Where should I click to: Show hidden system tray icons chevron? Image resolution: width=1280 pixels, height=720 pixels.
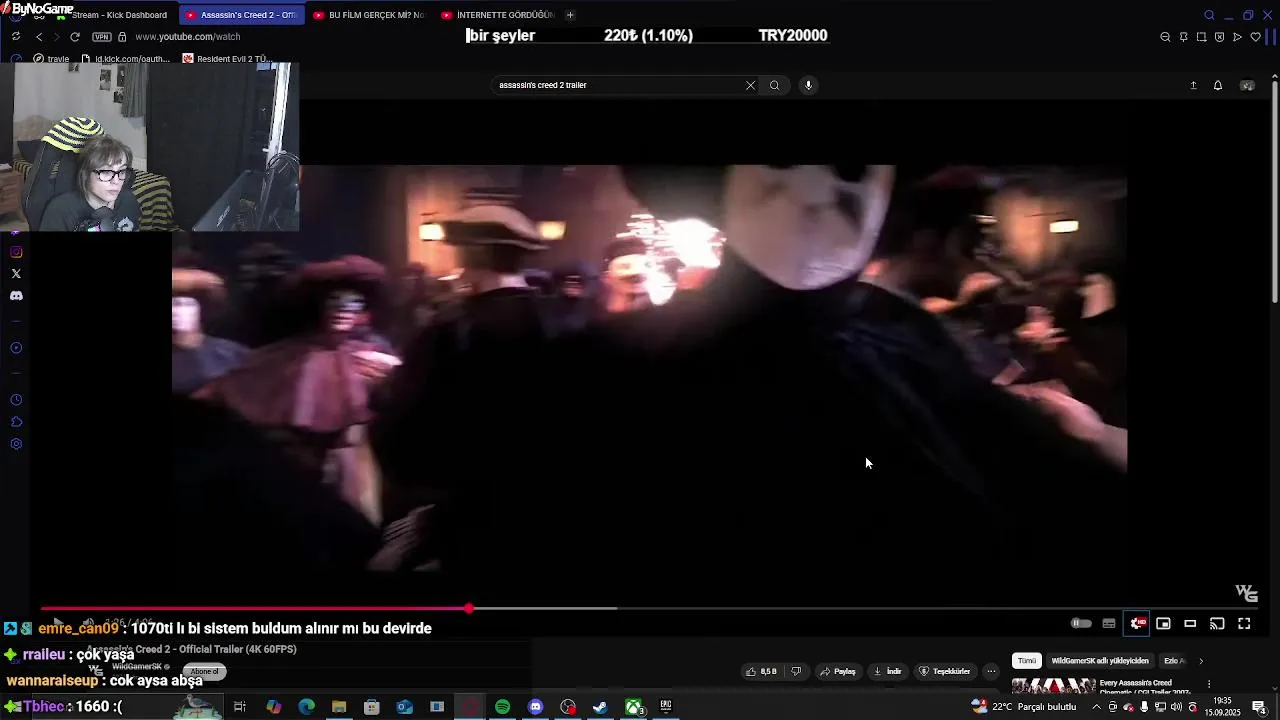1096,707
